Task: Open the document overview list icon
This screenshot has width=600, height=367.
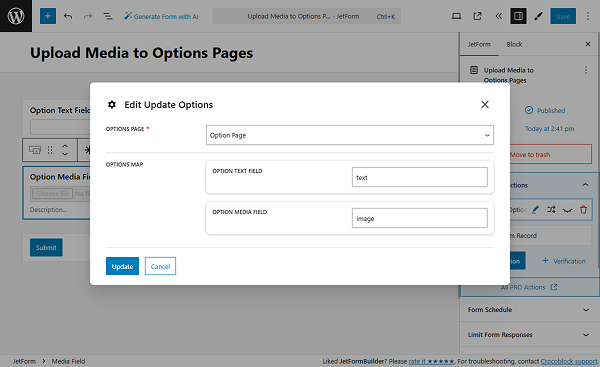Action: [108, 16]
